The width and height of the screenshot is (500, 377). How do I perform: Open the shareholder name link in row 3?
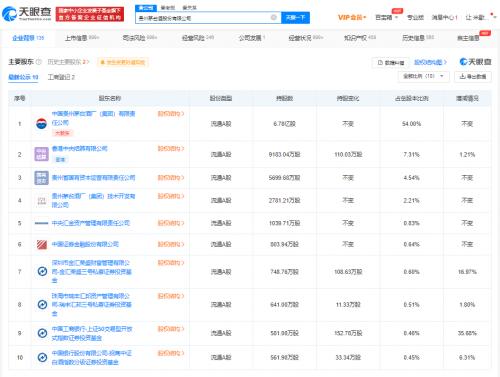[93, 178]
